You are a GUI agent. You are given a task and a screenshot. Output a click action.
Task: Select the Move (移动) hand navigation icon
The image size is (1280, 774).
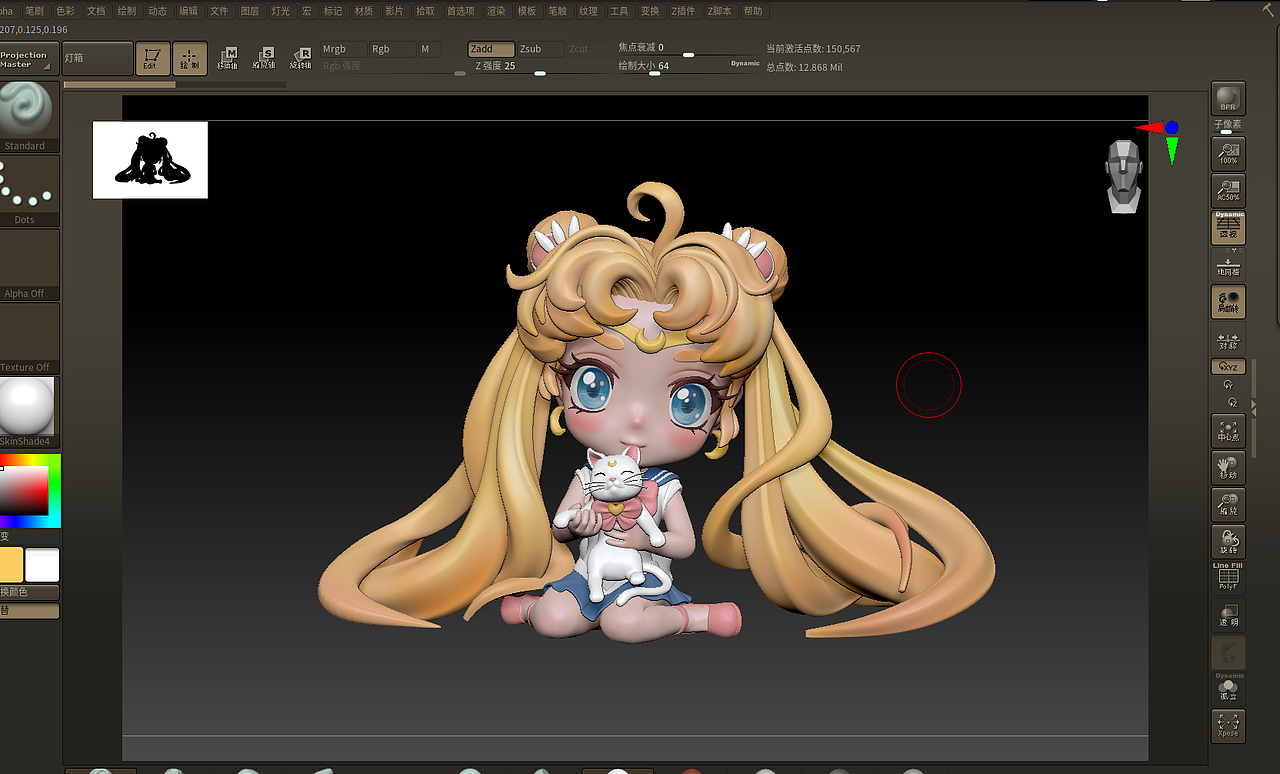tap(1228, 468)
